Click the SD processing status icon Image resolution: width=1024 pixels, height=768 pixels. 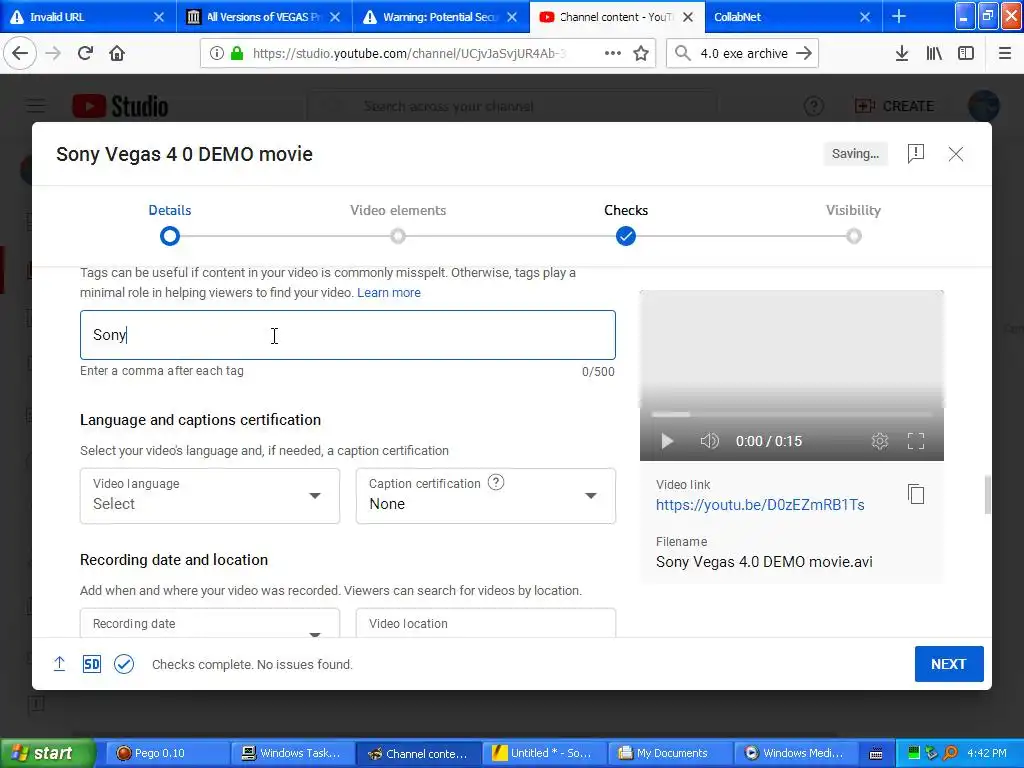click(91, 664)
